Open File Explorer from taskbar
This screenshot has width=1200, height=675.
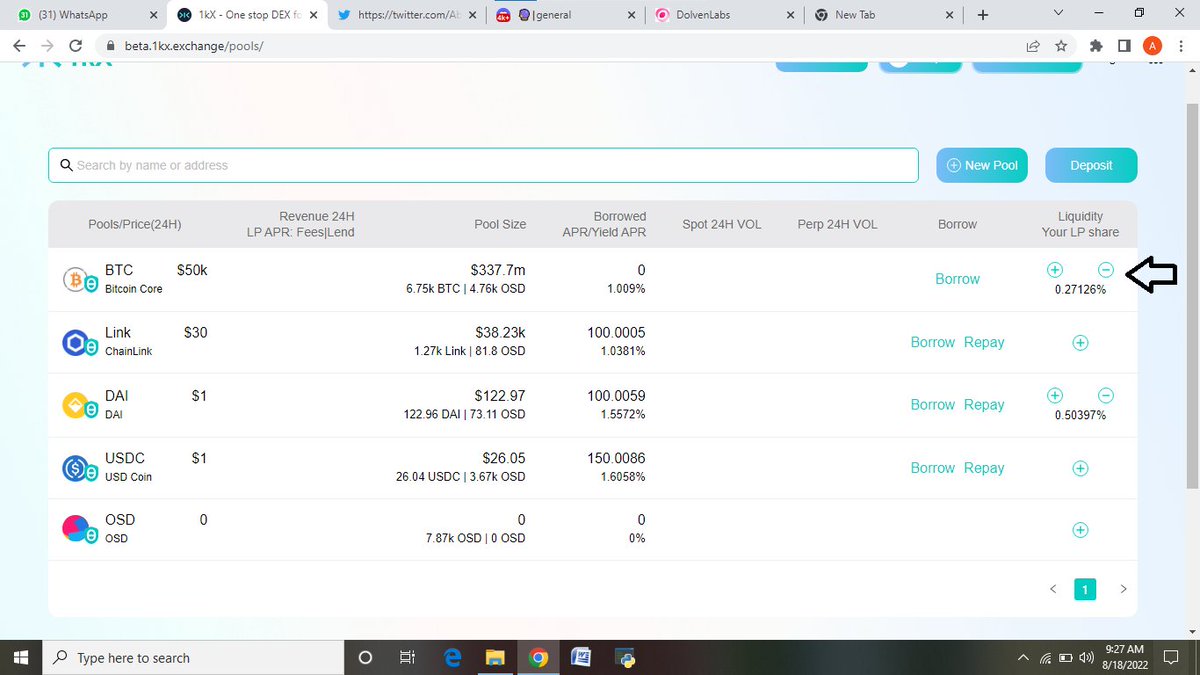[495, 657]
